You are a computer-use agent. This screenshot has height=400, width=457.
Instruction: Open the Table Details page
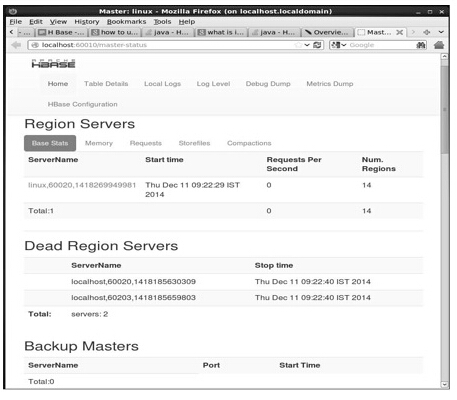pyautogui.click(x=106, y=84)
